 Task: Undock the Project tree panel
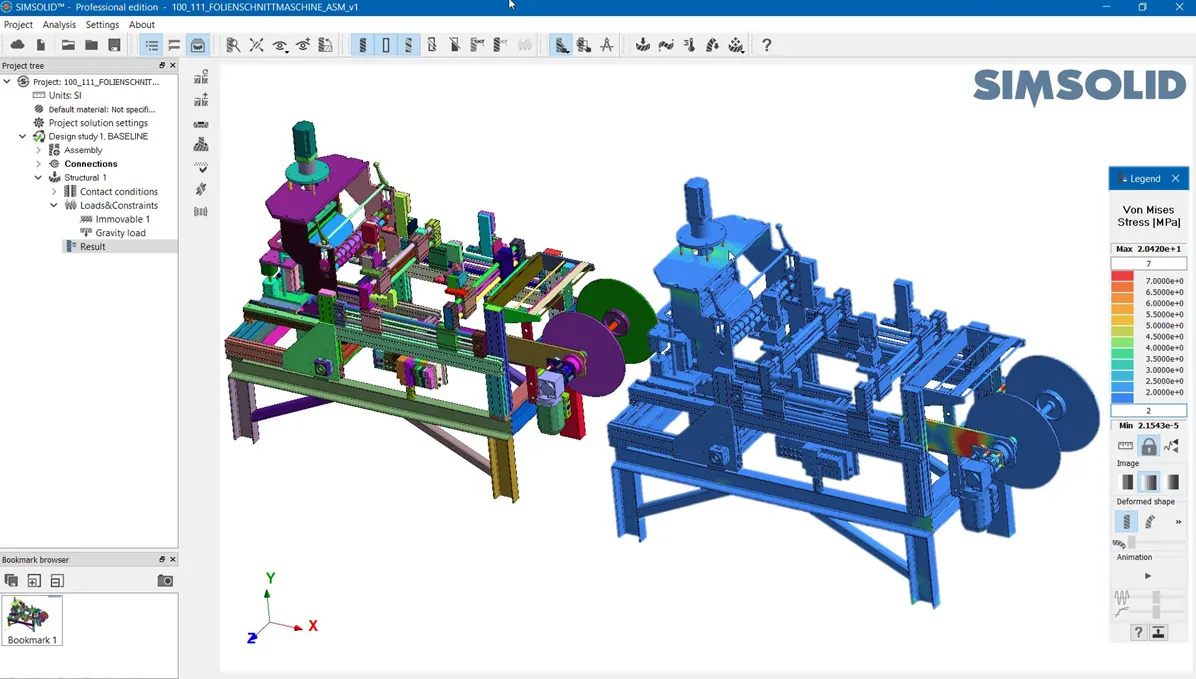(x=162, y=66)
